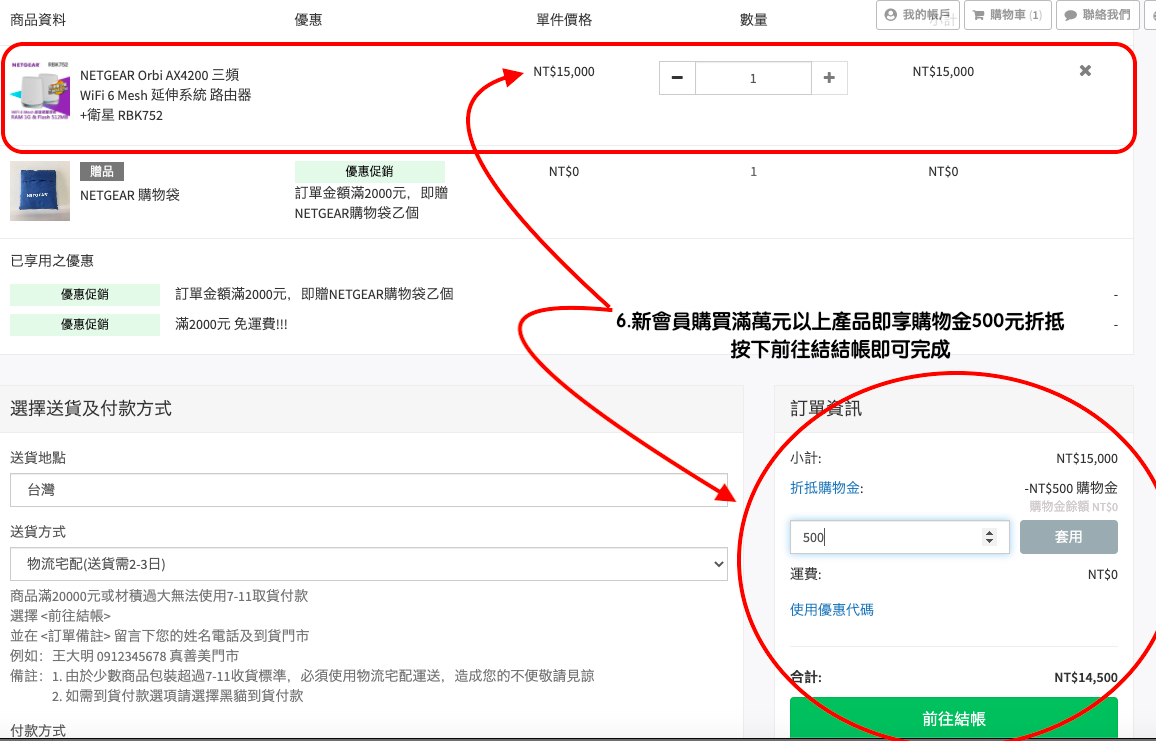Click the plus quantity button for Orbi router
This screenshot has height=741, width=1156.
tap(829, 78)
